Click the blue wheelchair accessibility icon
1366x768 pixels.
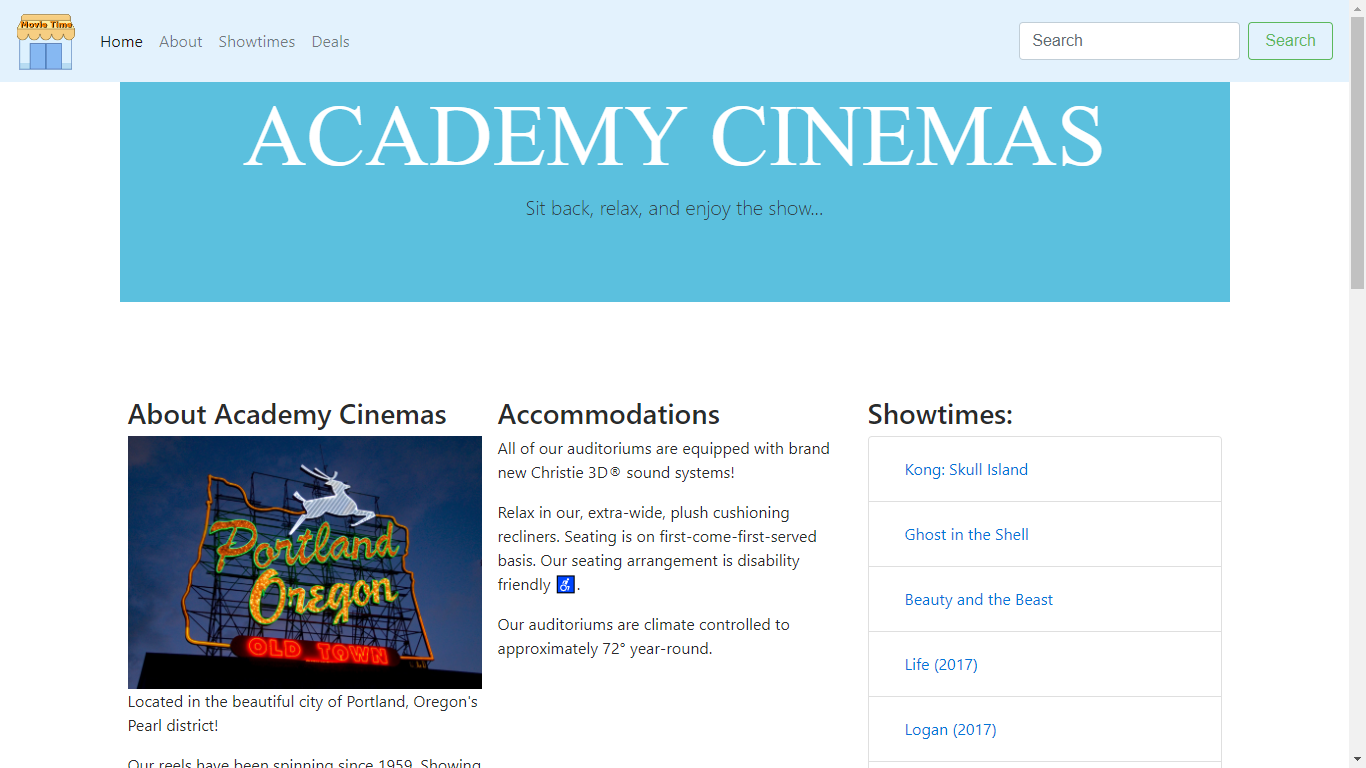565,585
